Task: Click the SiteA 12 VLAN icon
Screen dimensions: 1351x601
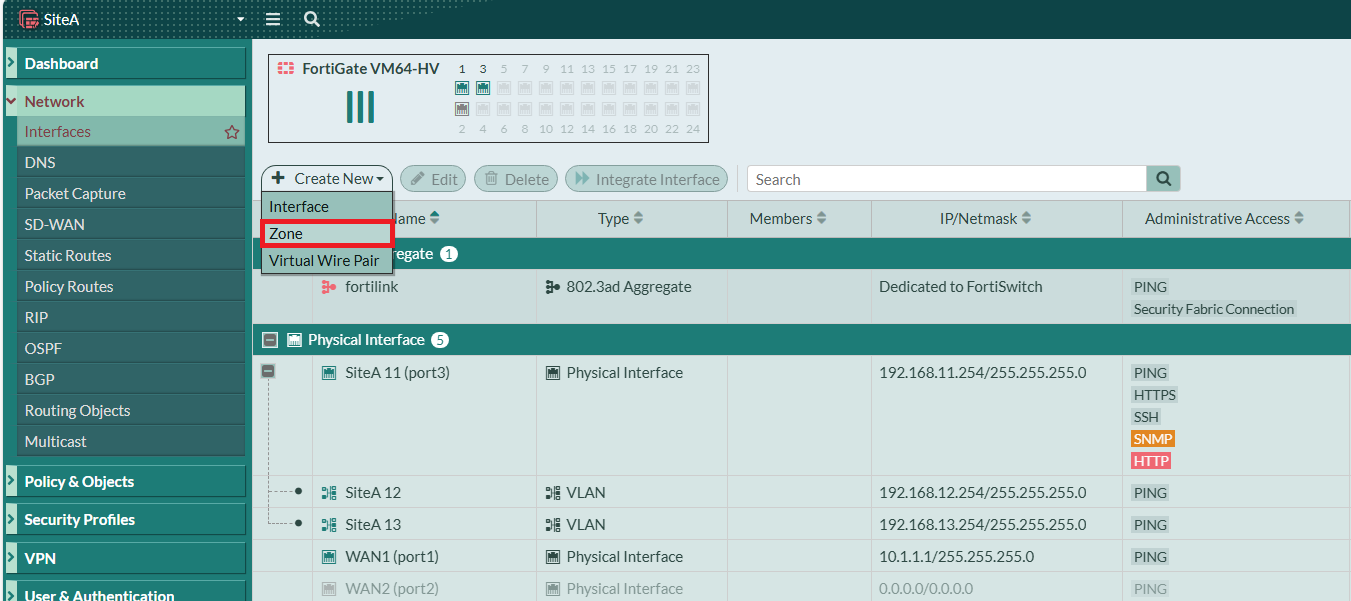Action: (x=329, y=493)
